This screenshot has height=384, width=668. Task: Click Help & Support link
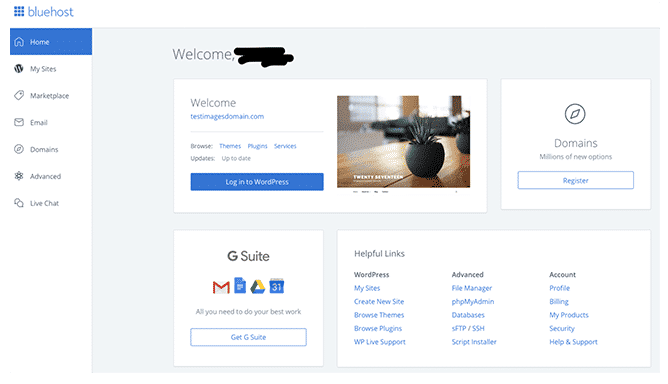(573, 342)
